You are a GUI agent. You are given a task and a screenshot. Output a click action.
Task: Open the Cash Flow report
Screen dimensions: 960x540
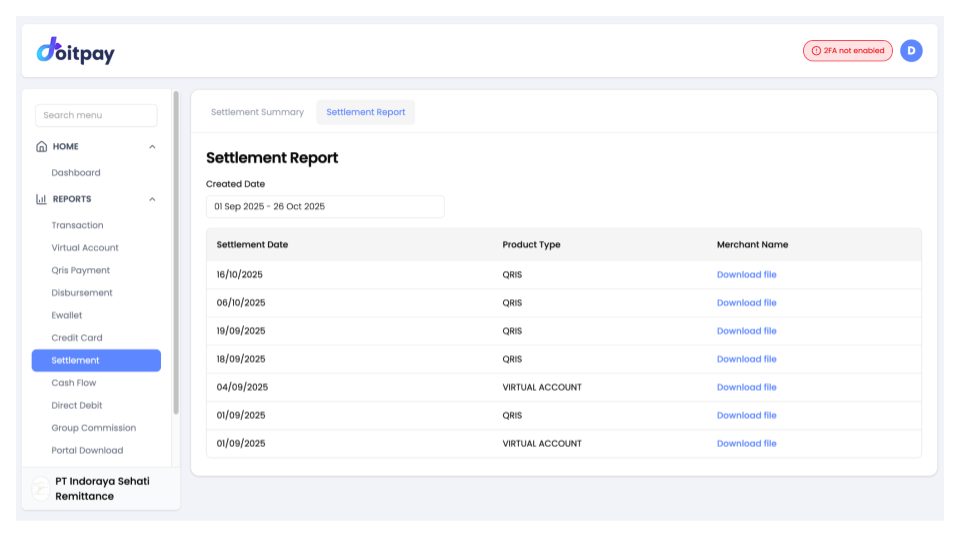(74, 383)
